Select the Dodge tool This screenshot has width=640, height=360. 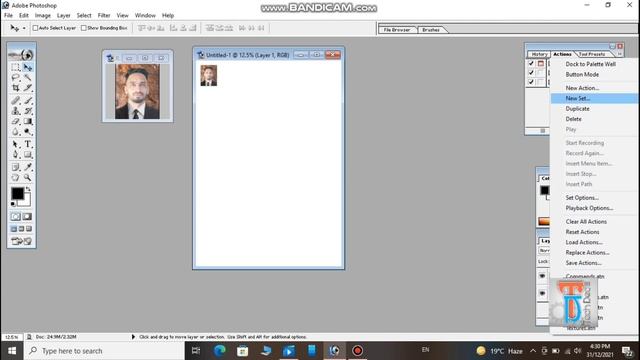click(x=28, y=131)
